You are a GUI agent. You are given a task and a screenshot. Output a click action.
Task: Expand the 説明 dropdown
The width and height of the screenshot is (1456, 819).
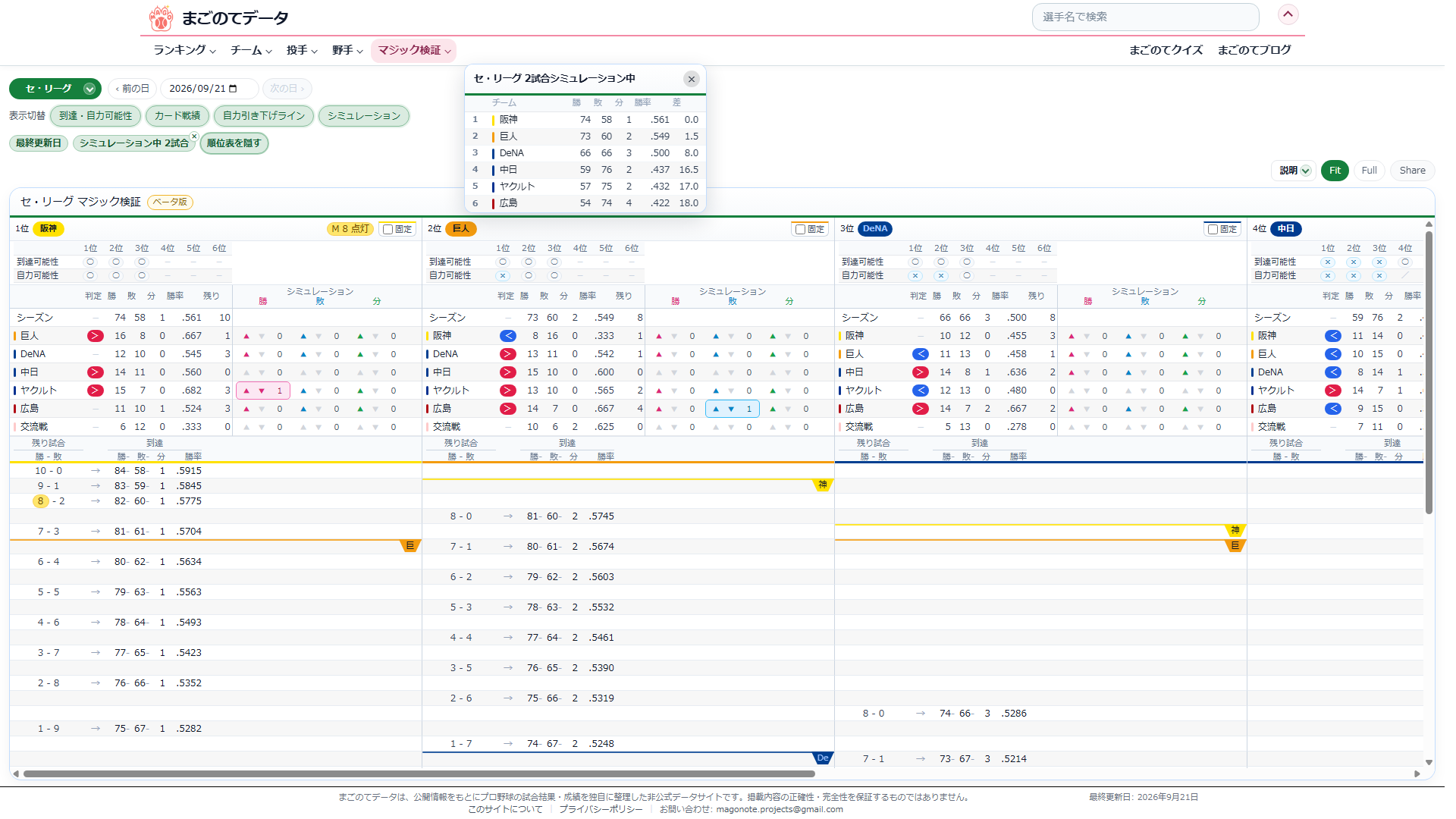coord(1294,171)
